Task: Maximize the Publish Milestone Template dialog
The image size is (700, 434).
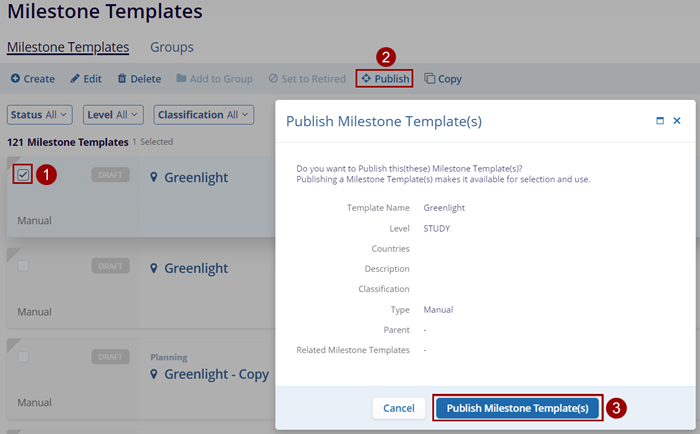Action: [660, 121]
